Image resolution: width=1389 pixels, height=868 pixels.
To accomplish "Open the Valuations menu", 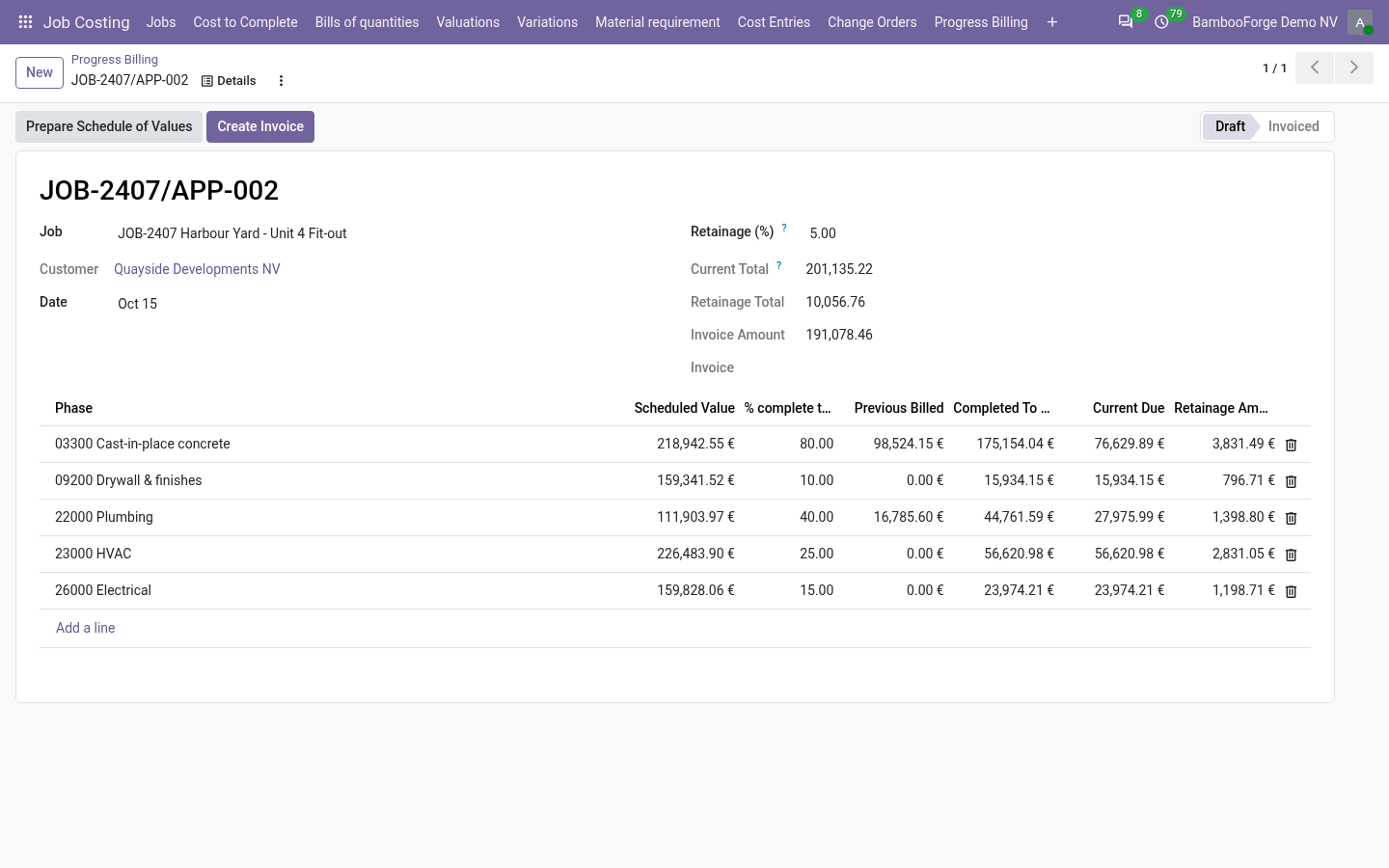I will pos(468,22).
